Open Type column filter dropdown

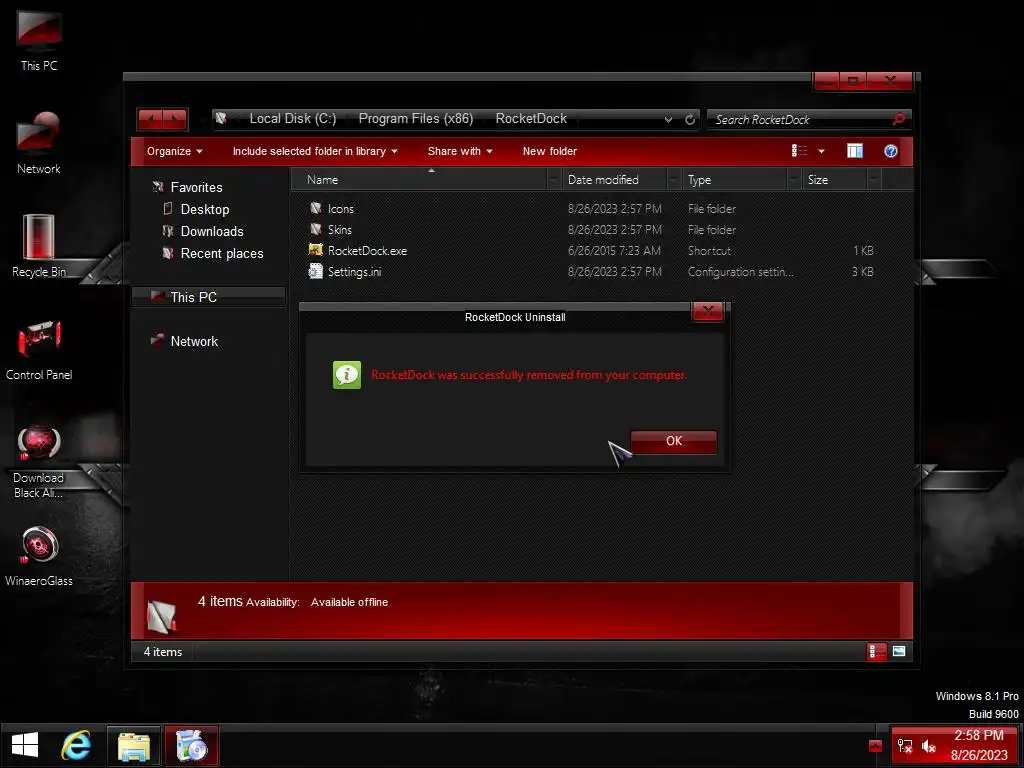click(x=794, y=180)
